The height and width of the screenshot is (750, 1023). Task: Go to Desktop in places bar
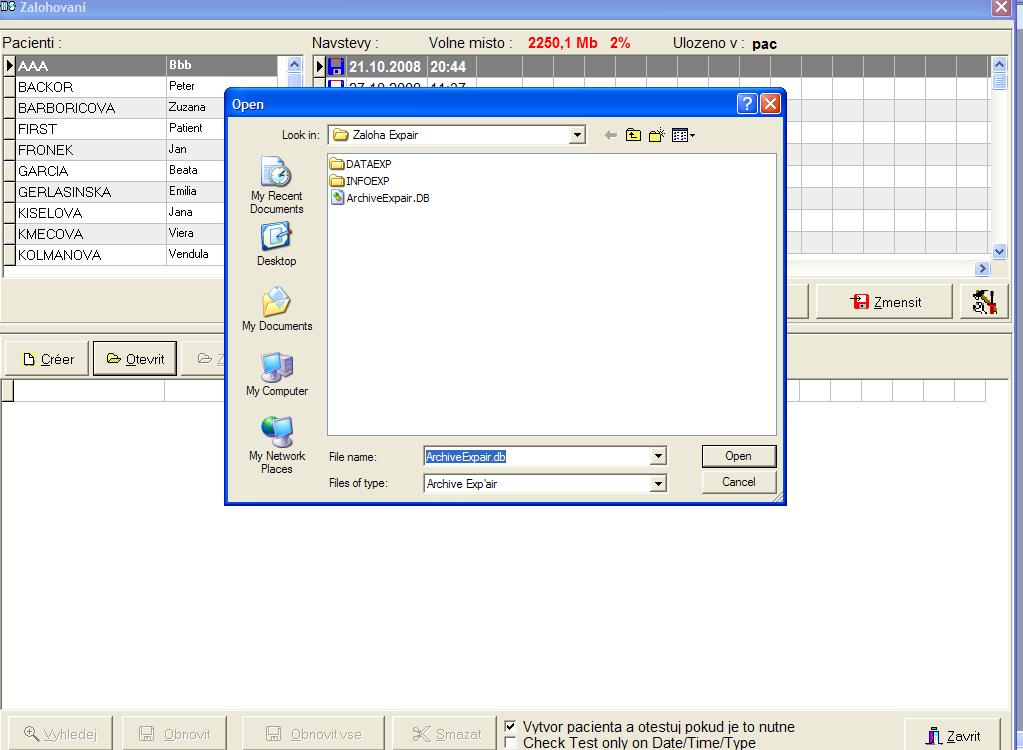coord(276,244)
